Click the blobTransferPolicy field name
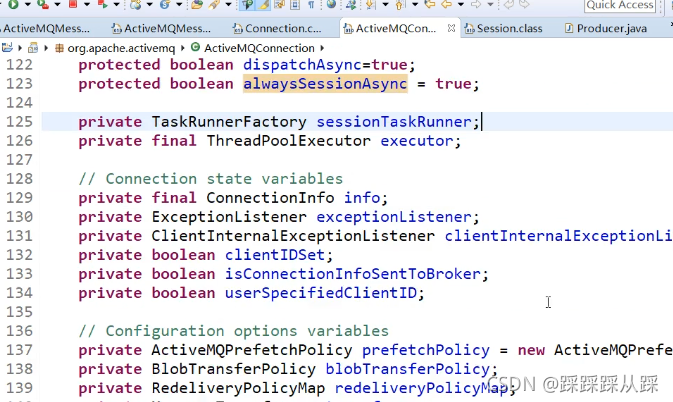 point(408,369)
